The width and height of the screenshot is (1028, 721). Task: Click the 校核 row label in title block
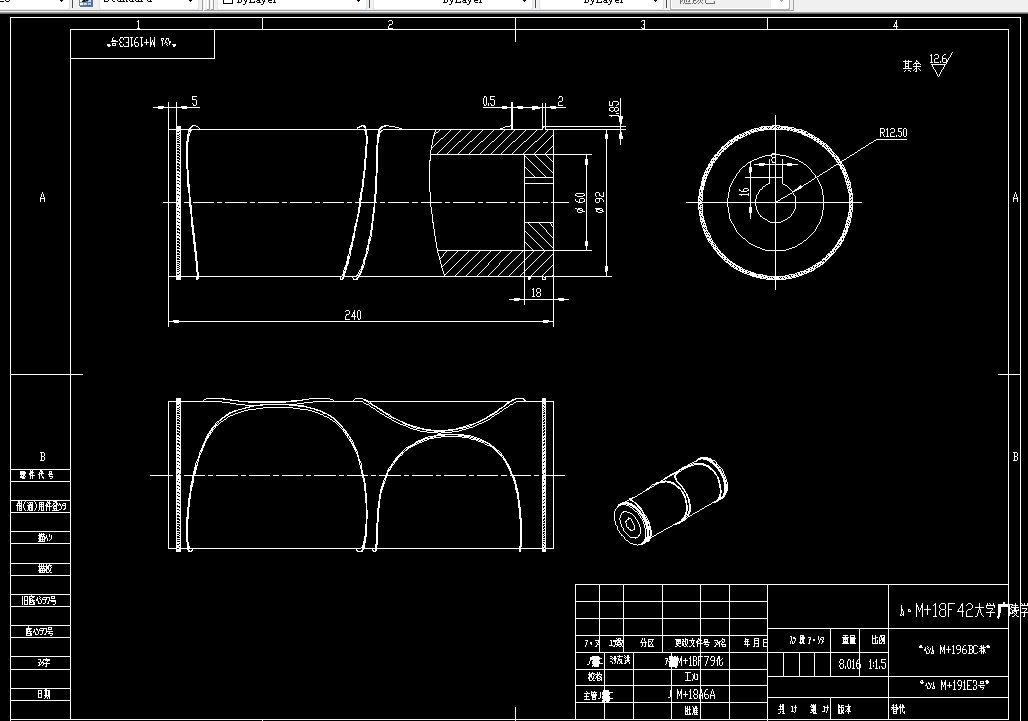point(595,676)
